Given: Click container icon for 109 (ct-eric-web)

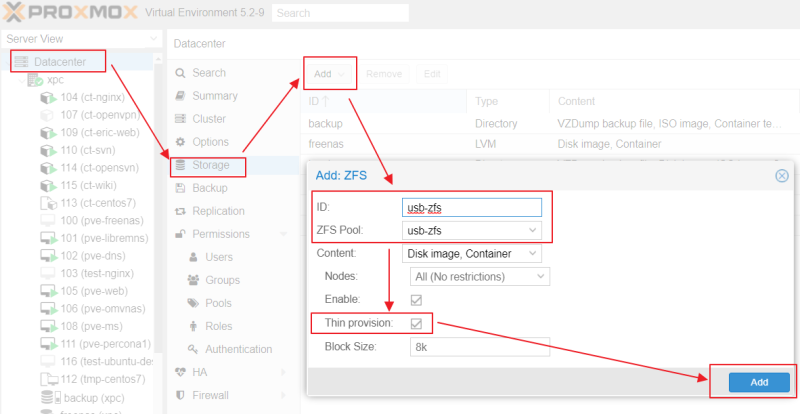Looking at the screenshot, I should (x=48, y=133).
